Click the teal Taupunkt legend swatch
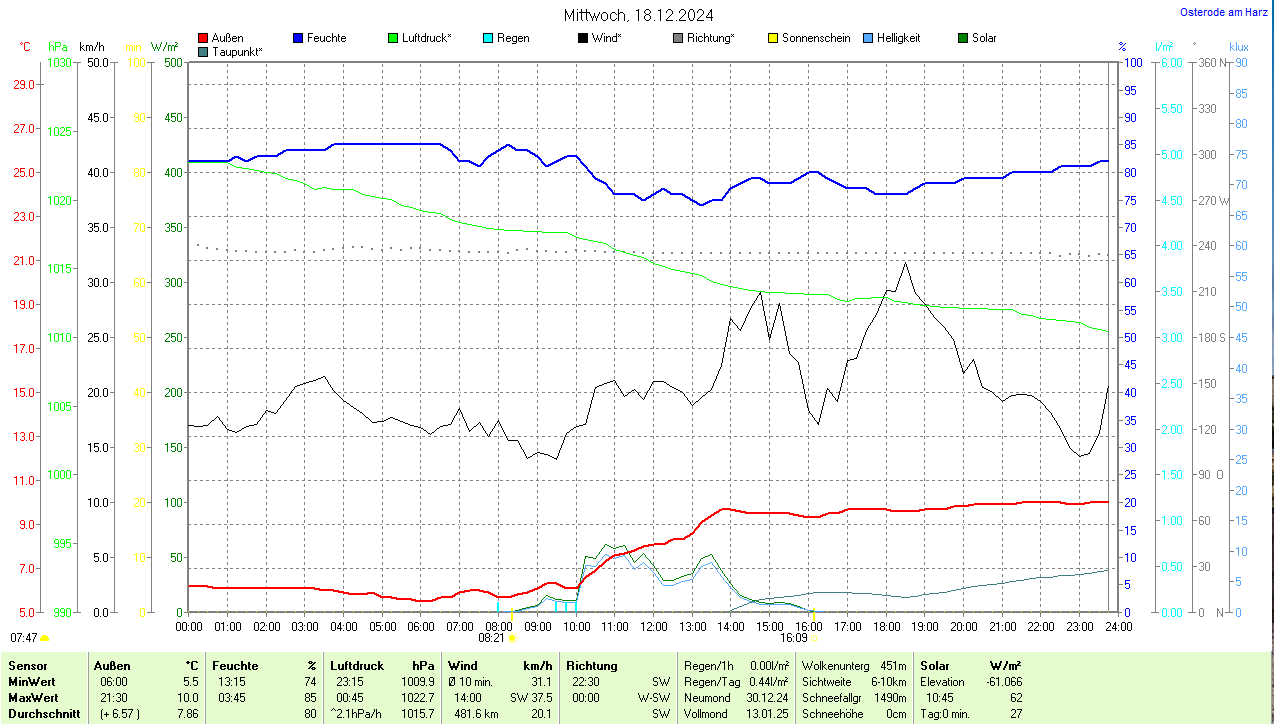The image size is (1274, 724). coord(204,51)
